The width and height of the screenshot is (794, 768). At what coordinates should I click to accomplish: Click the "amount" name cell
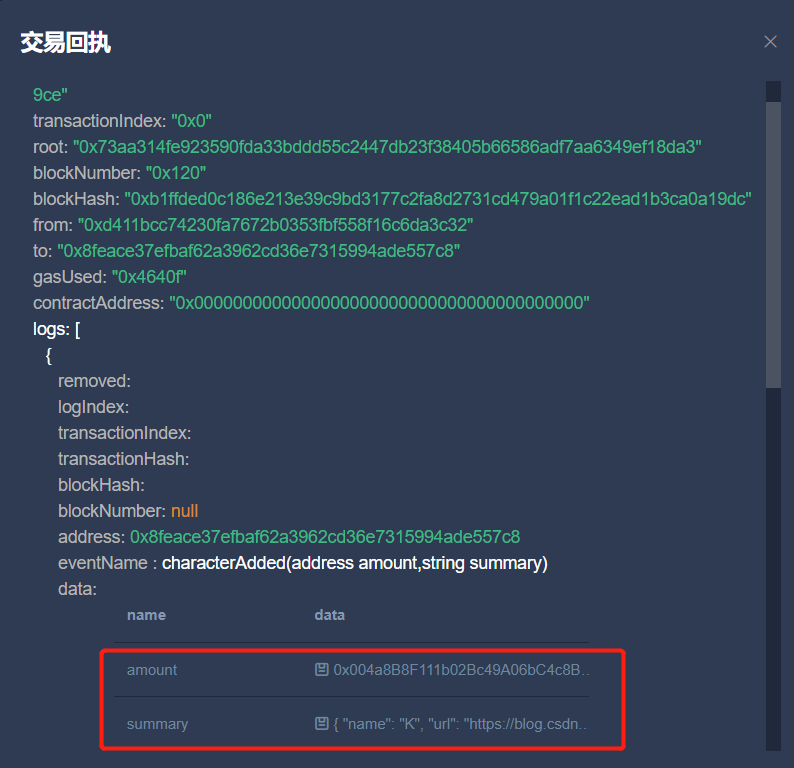(152, 670)
